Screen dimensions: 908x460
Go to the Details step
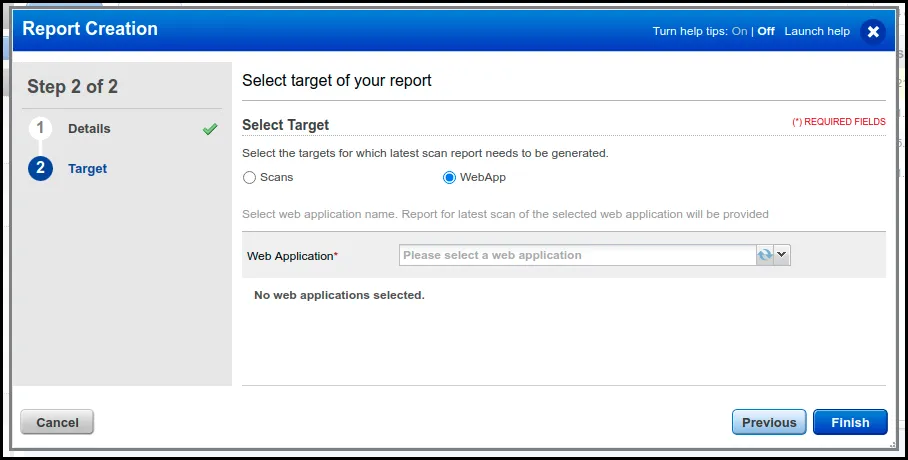pos(89,129)
